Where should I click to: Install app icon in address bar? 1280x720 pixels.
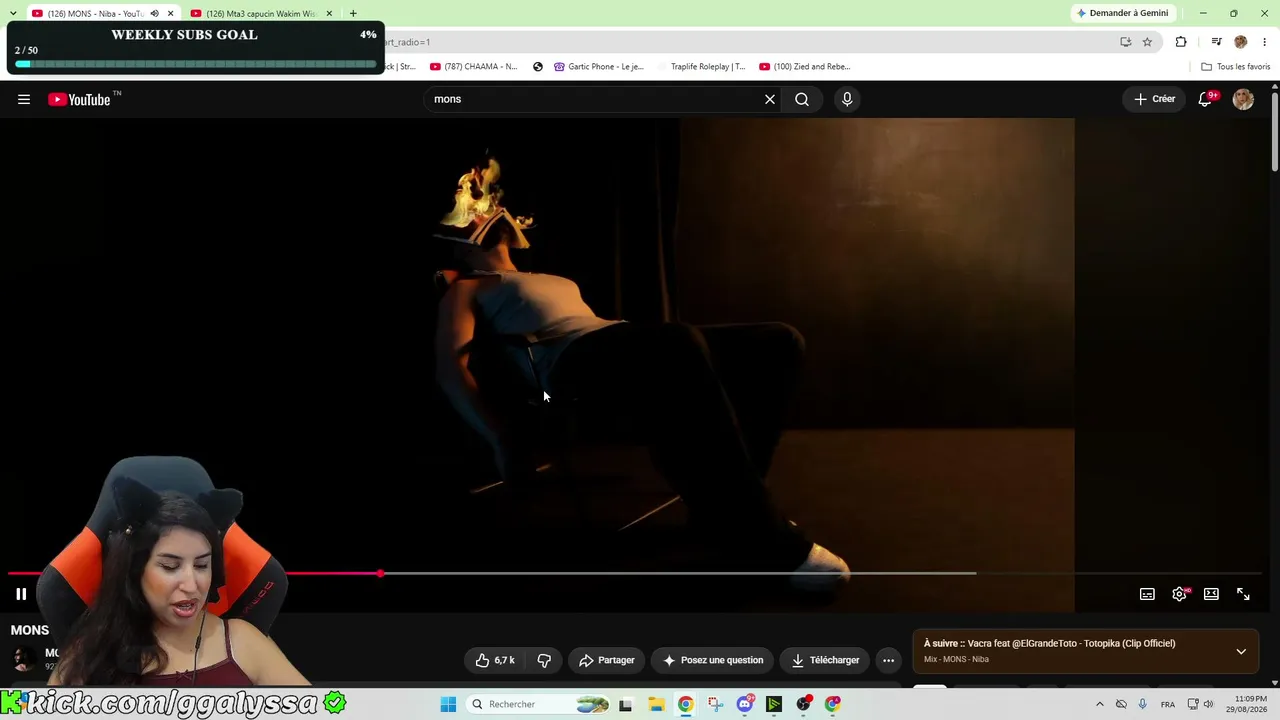1125,42
